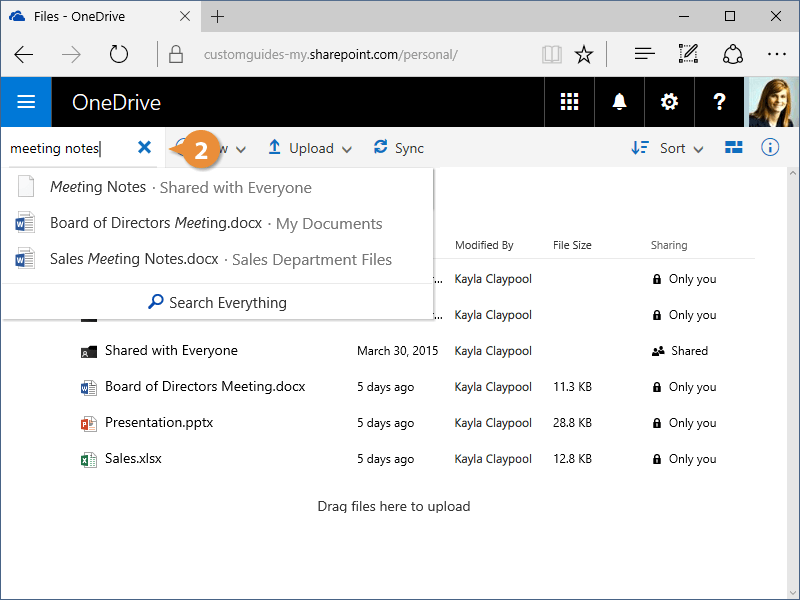Expand the Sort dropdown

click(x=667, y=148)
